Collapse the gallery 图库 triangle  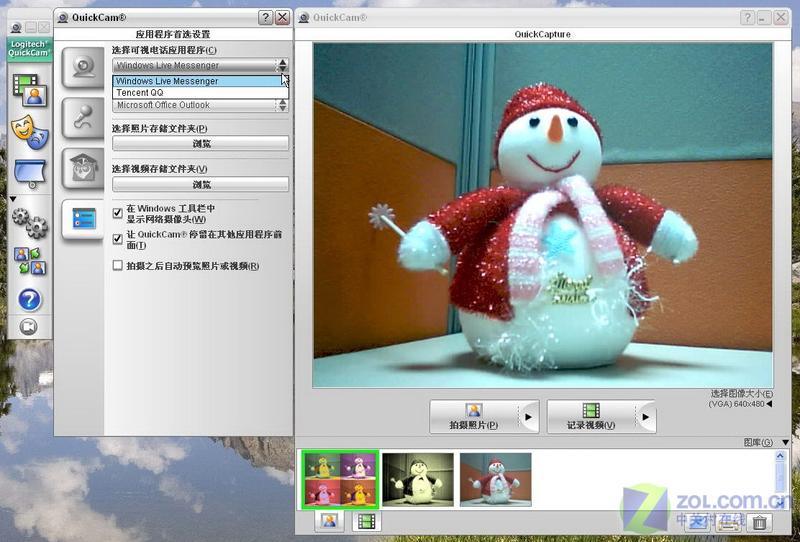tap(786, 442)
